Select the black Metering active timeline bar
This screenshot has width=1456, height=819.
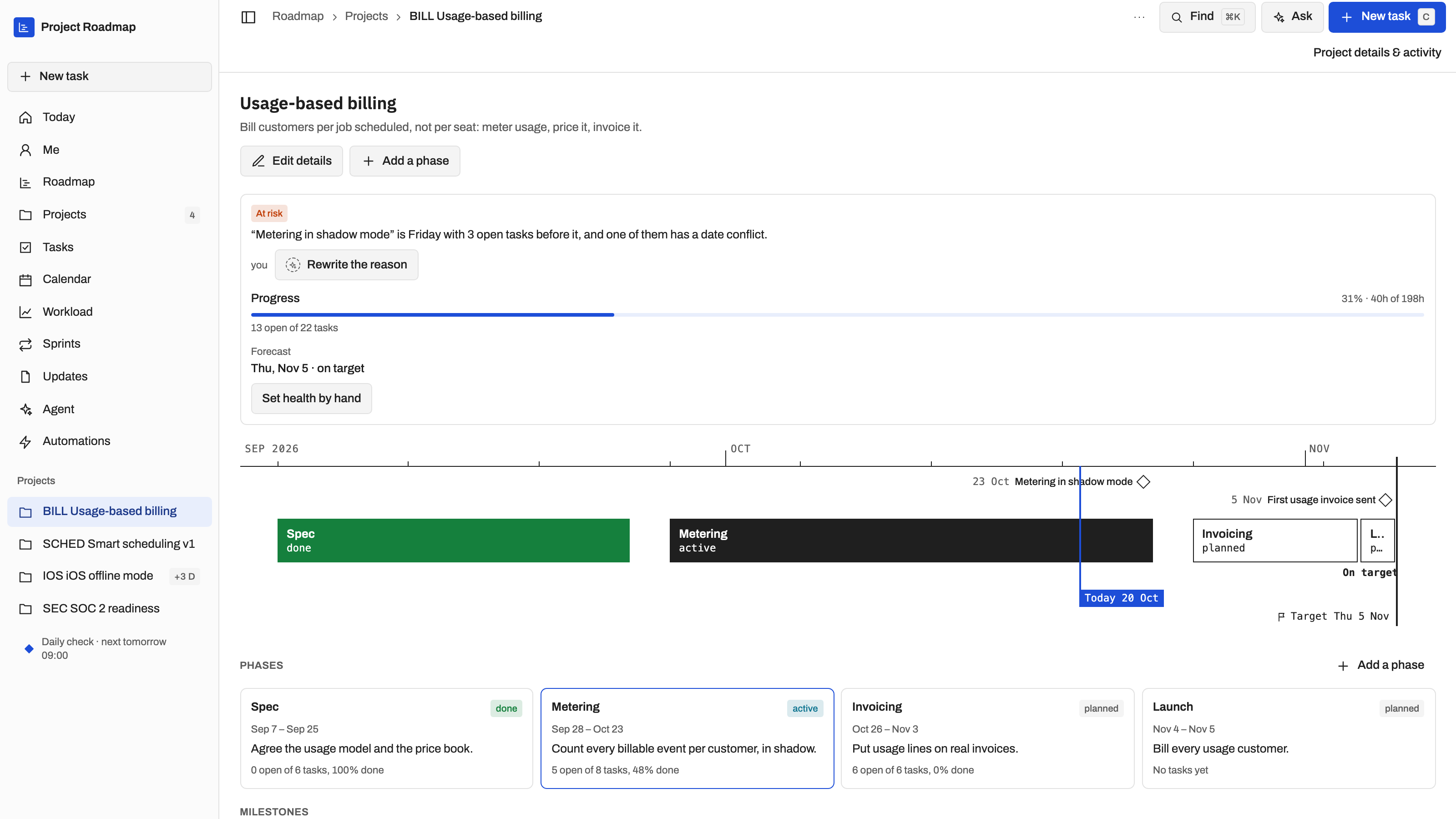(x=911, y=541)
